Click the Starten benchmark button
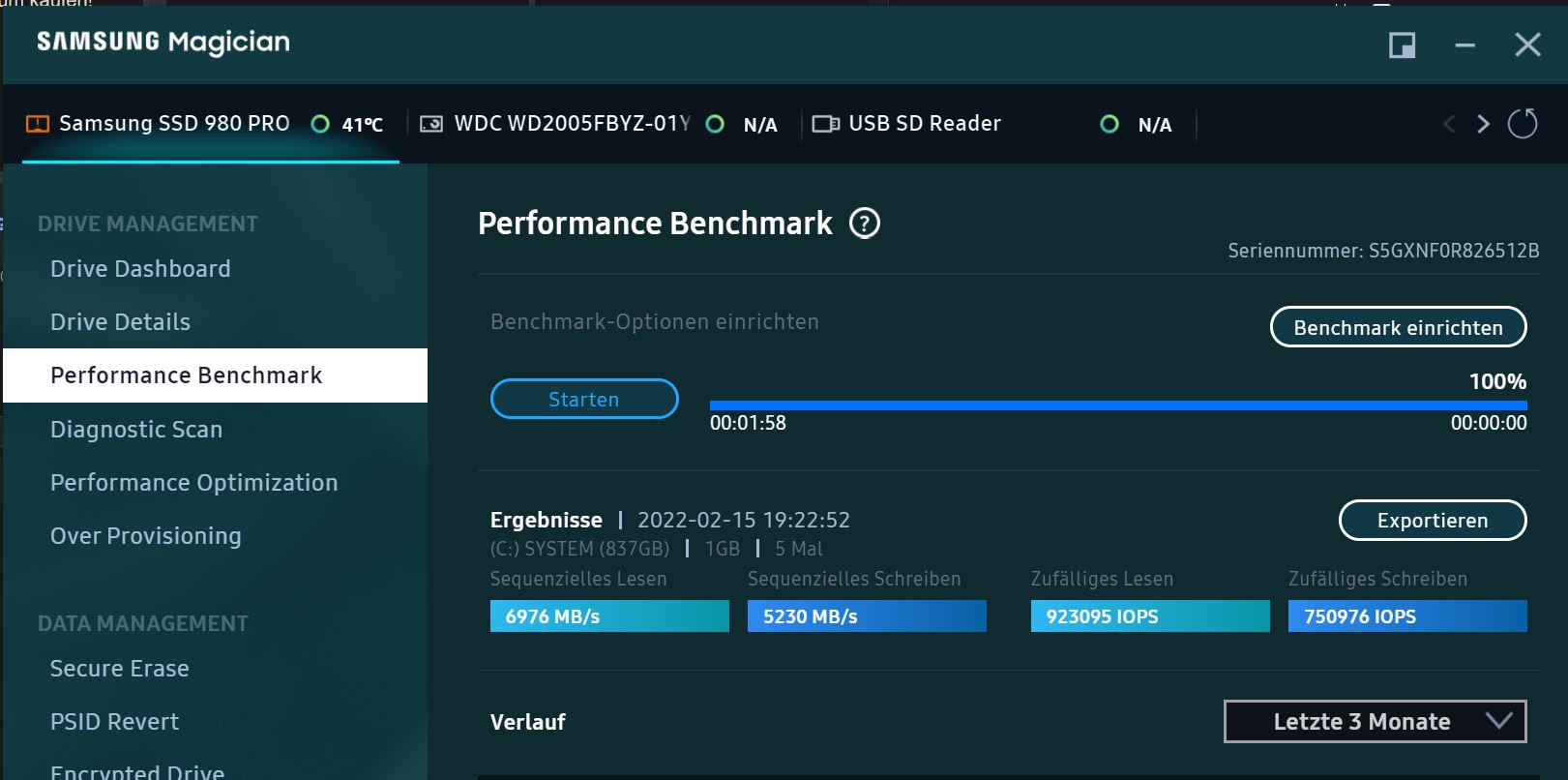The width and height of the screenshot is (1568, 780). pyautogui.click(x=584, y=399)
